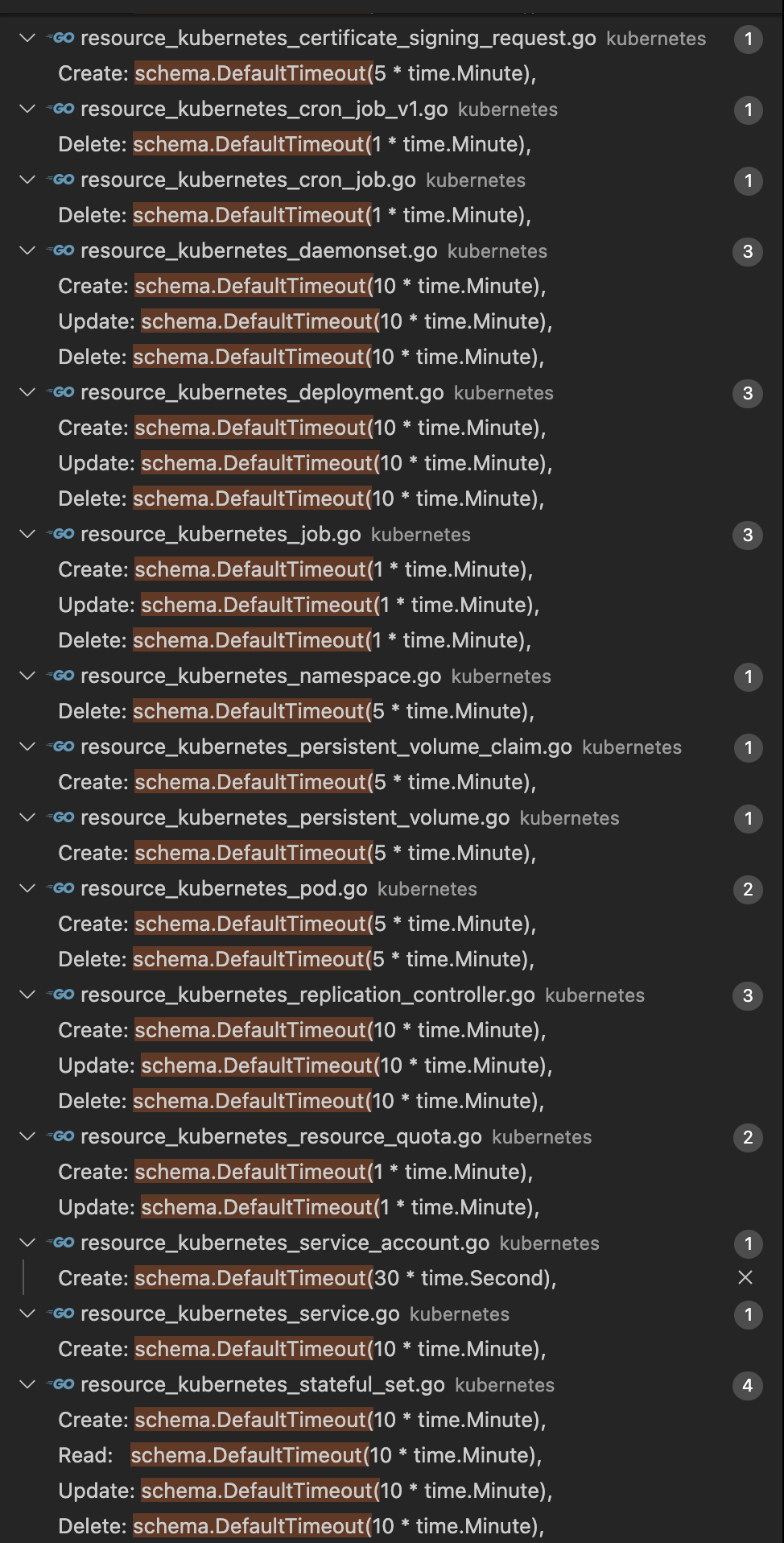
Task: Collapse resource_kubernetes_job.go results
Action: click(27, 534)
